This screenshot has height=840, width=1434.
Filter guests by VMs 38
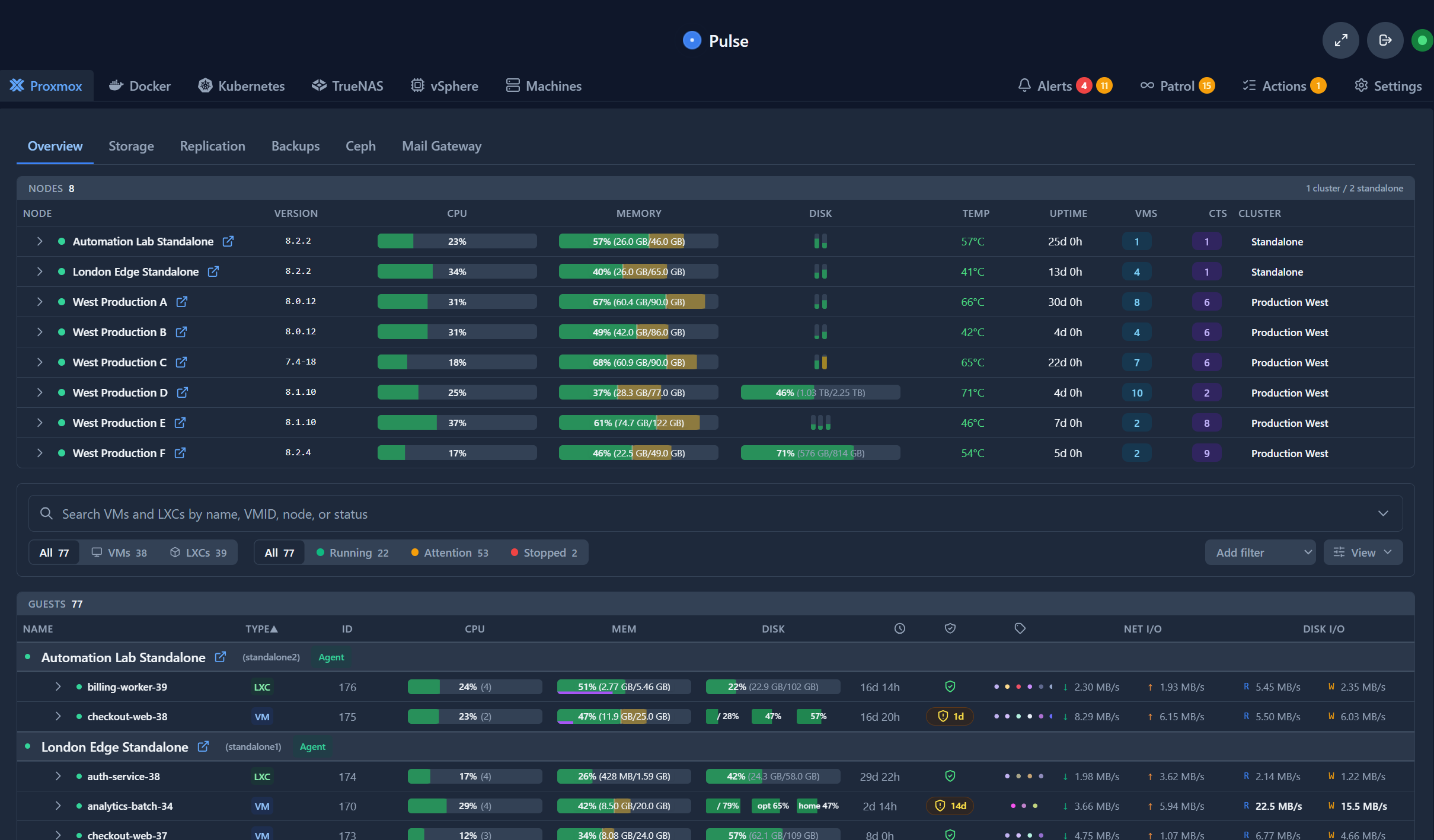point(119,552)
